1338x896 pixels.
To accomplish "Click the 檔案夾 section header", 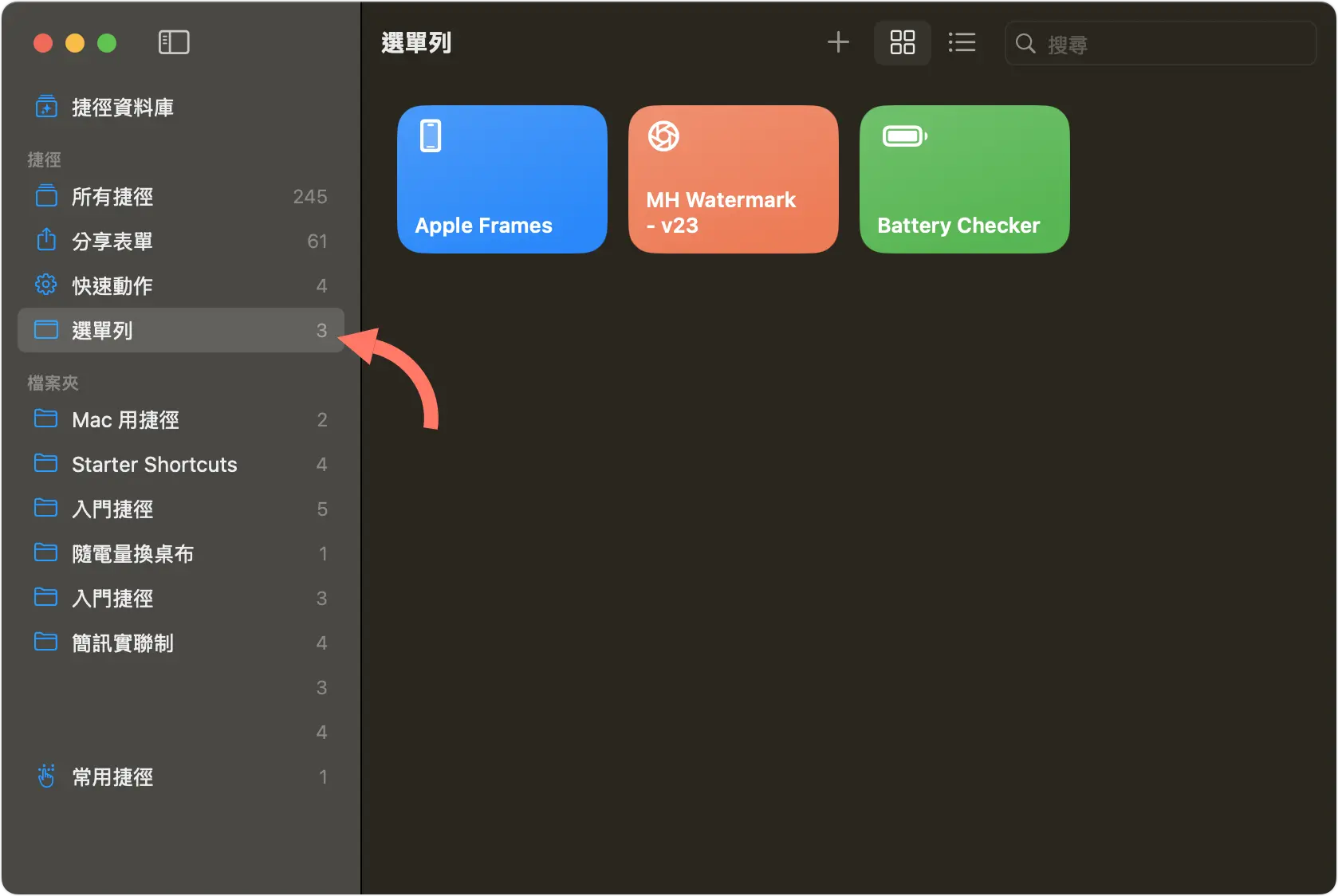I will tap(53, 383).
